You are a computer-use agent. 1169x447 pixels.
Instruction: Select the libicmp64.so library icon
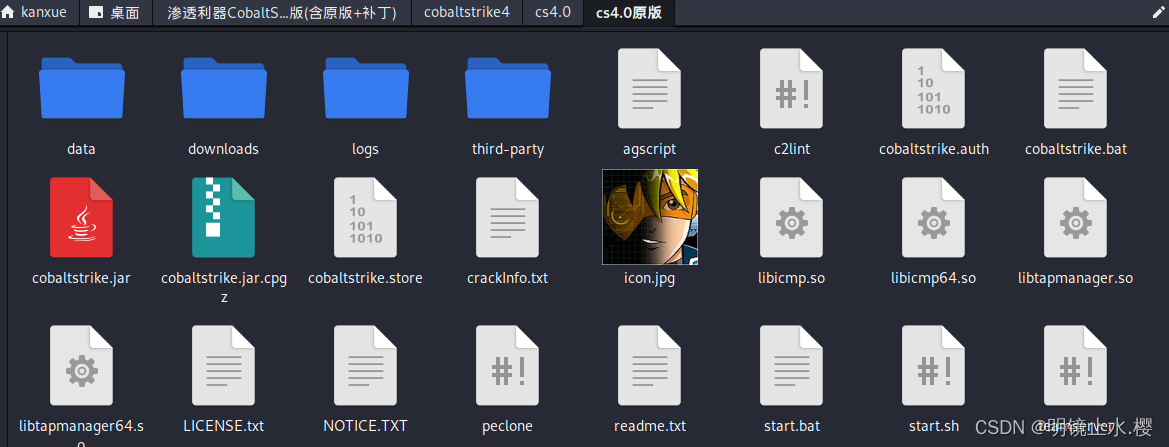[x=933, y=217]
